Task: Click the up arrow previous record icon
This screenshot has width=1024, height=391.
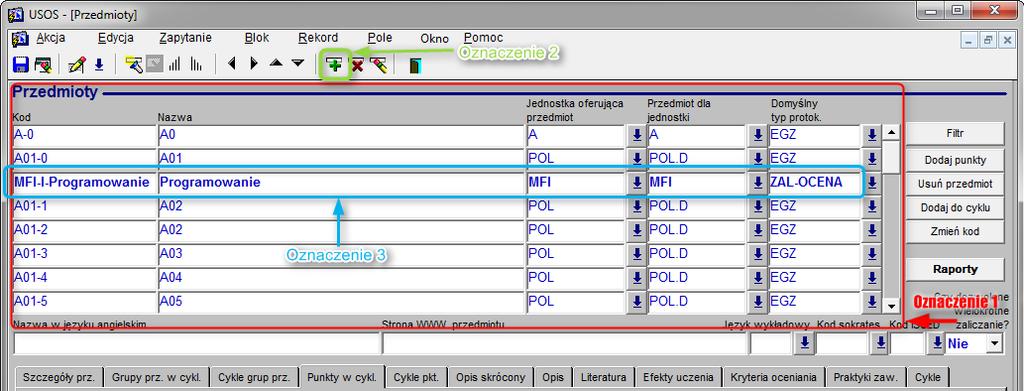Action: pyautogui.click(x=276, y=63)
